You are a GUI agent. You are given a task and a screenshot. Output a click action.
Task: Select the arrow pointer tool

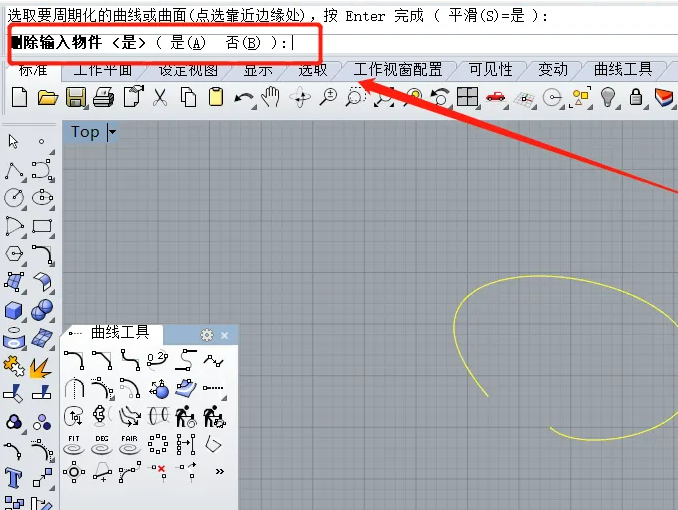13,141
